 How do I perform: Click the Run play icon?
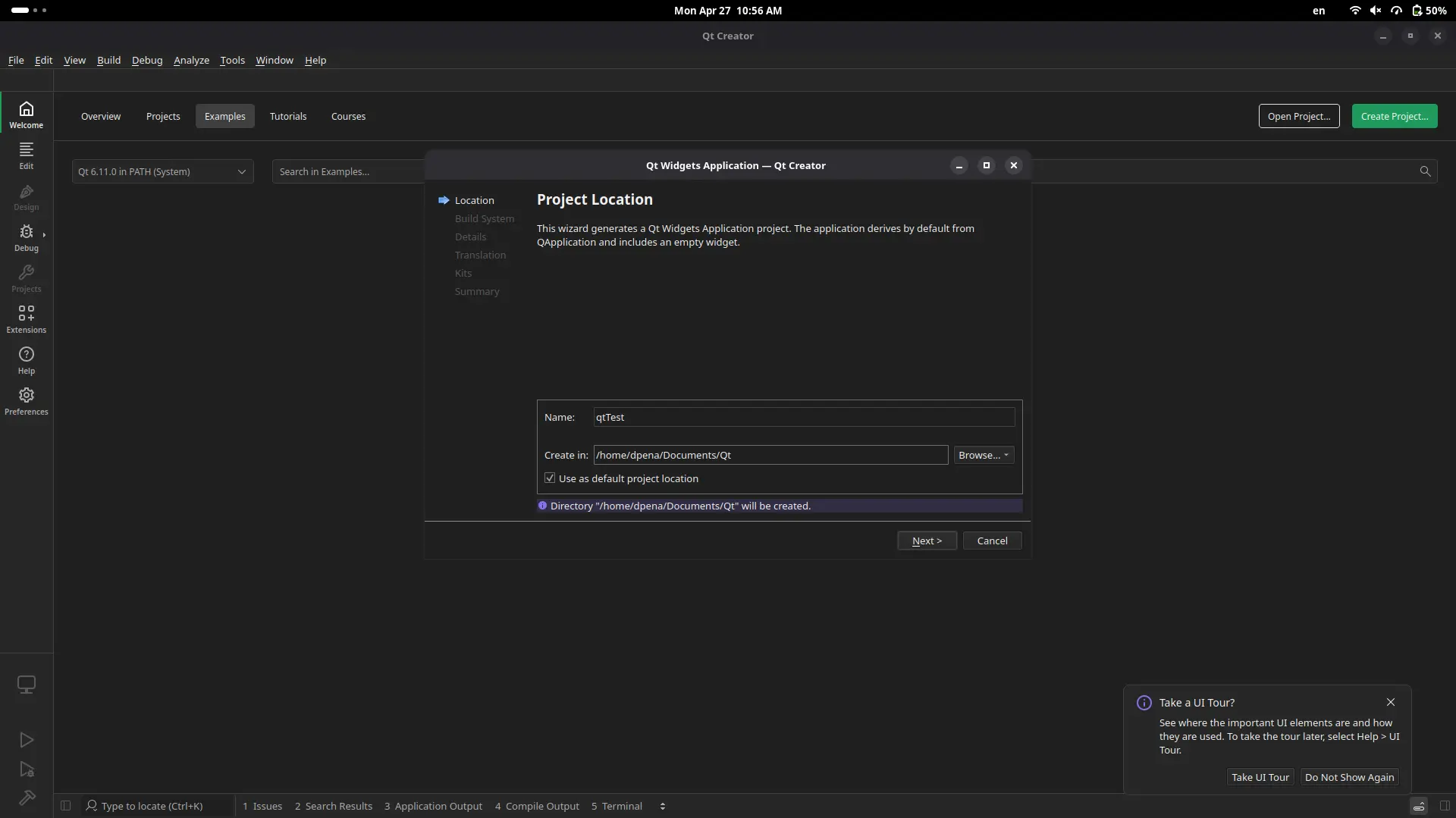point(27,740)
